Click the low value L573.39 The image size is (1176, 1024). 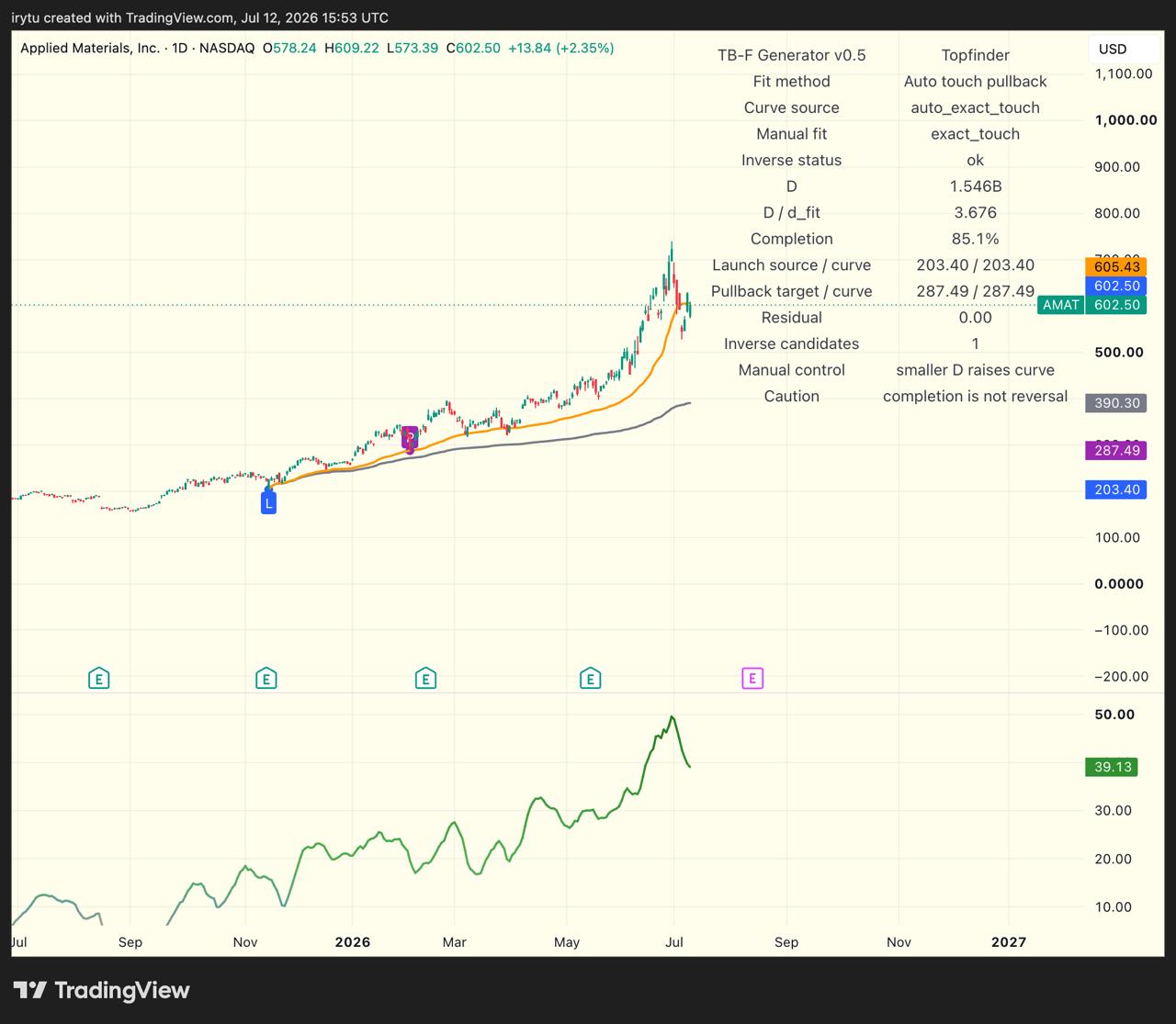[412, 48]
